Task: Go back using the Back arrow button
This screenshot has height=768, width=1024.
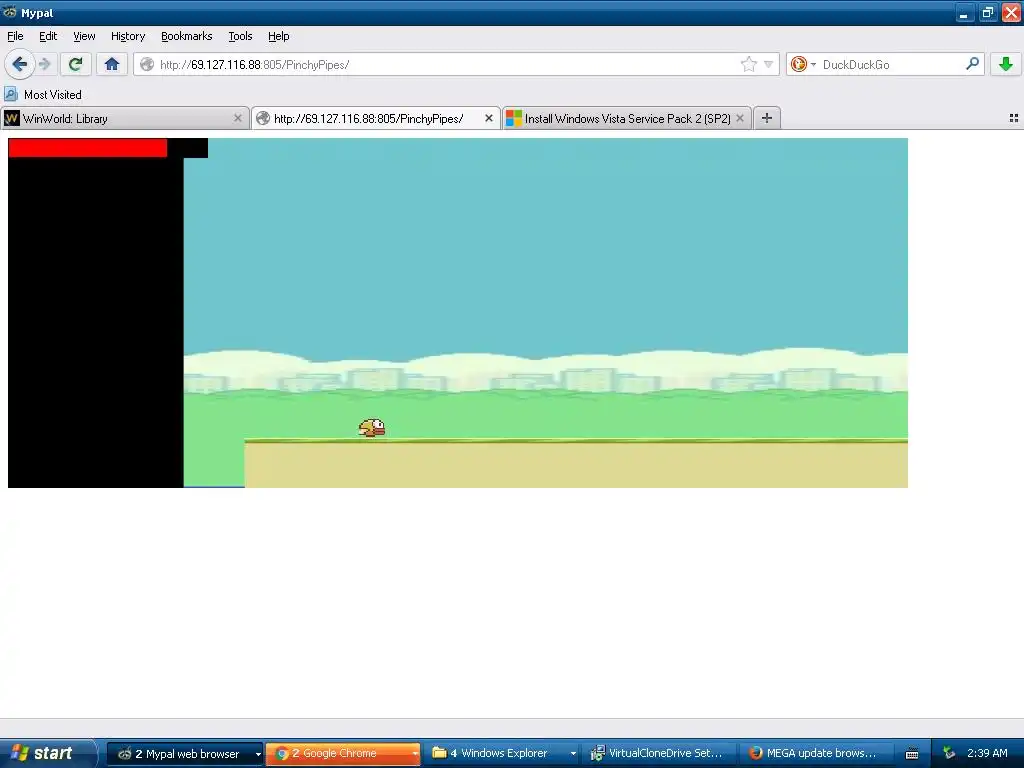Action: pos(19,64)
